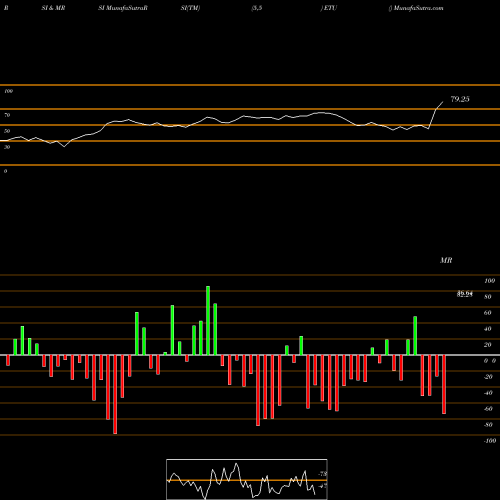Click the -100 label on MR axis
Screen dimensions: 500x500
tap(490, 441)
